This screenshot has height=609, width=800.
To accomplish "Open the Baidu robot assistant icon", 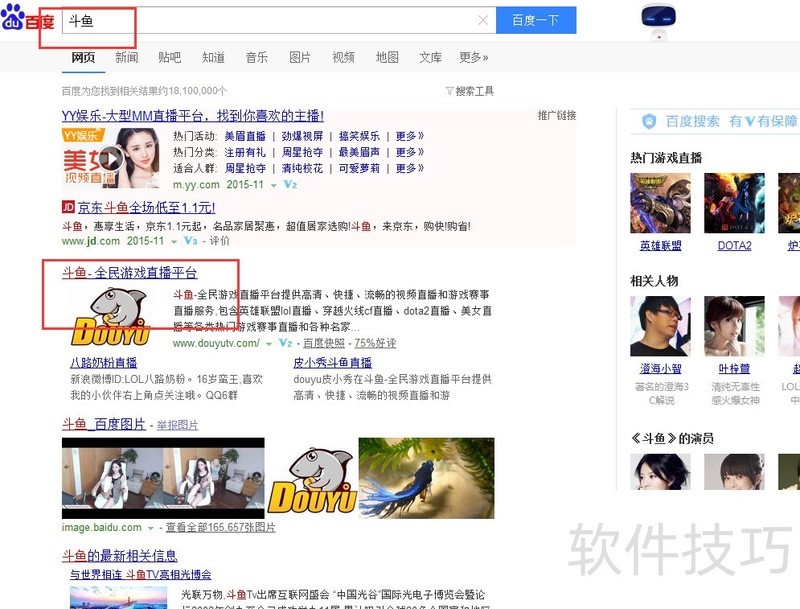I will point(658,21).
